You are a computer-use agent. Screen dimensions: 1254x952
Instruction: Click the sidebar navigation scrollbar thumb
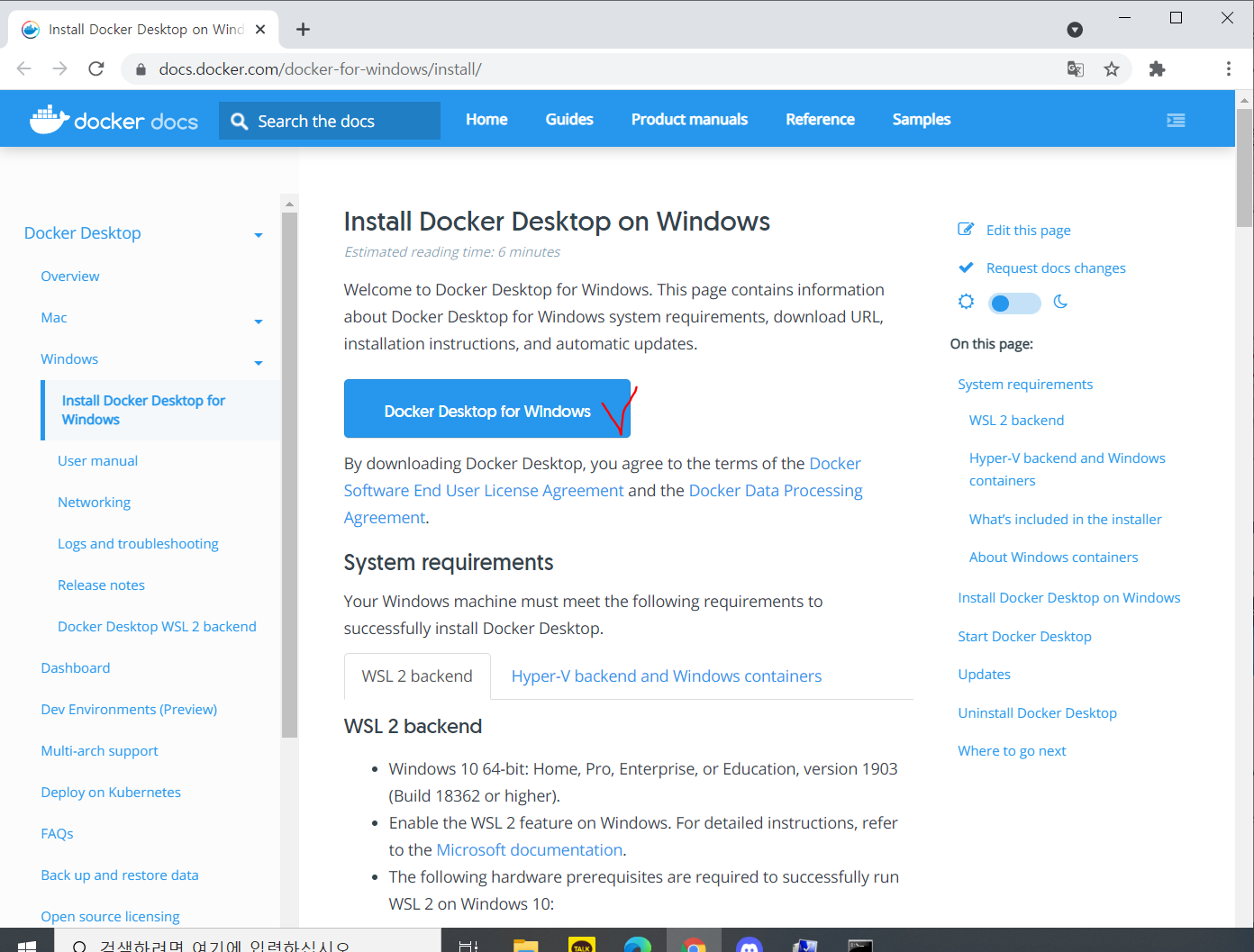[289, 475]
